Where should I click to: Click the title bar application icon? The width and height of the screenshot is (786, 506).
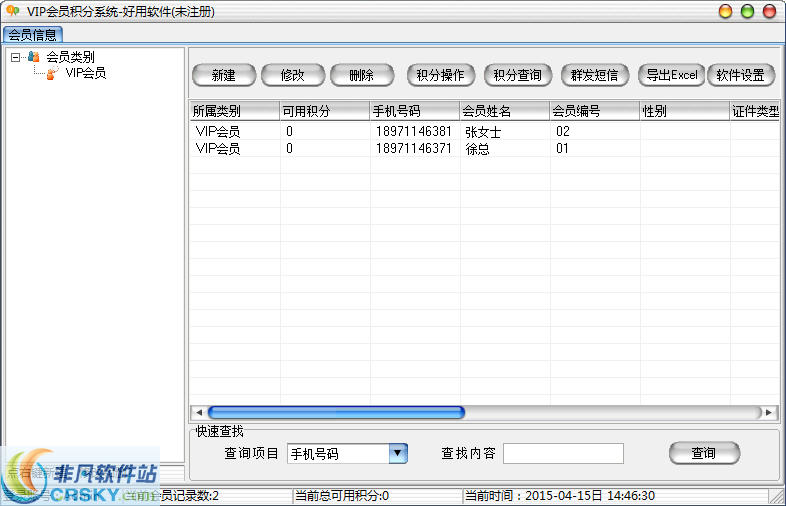[x=13, y=11]
